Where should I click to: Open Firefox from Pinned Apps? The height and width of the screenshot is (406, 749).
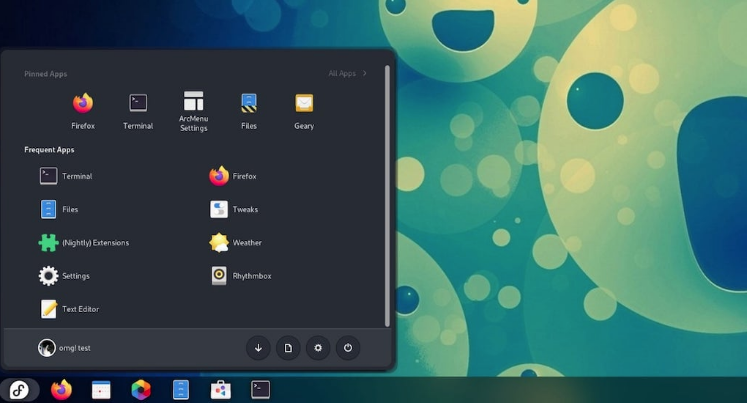[x=83, y=111]
